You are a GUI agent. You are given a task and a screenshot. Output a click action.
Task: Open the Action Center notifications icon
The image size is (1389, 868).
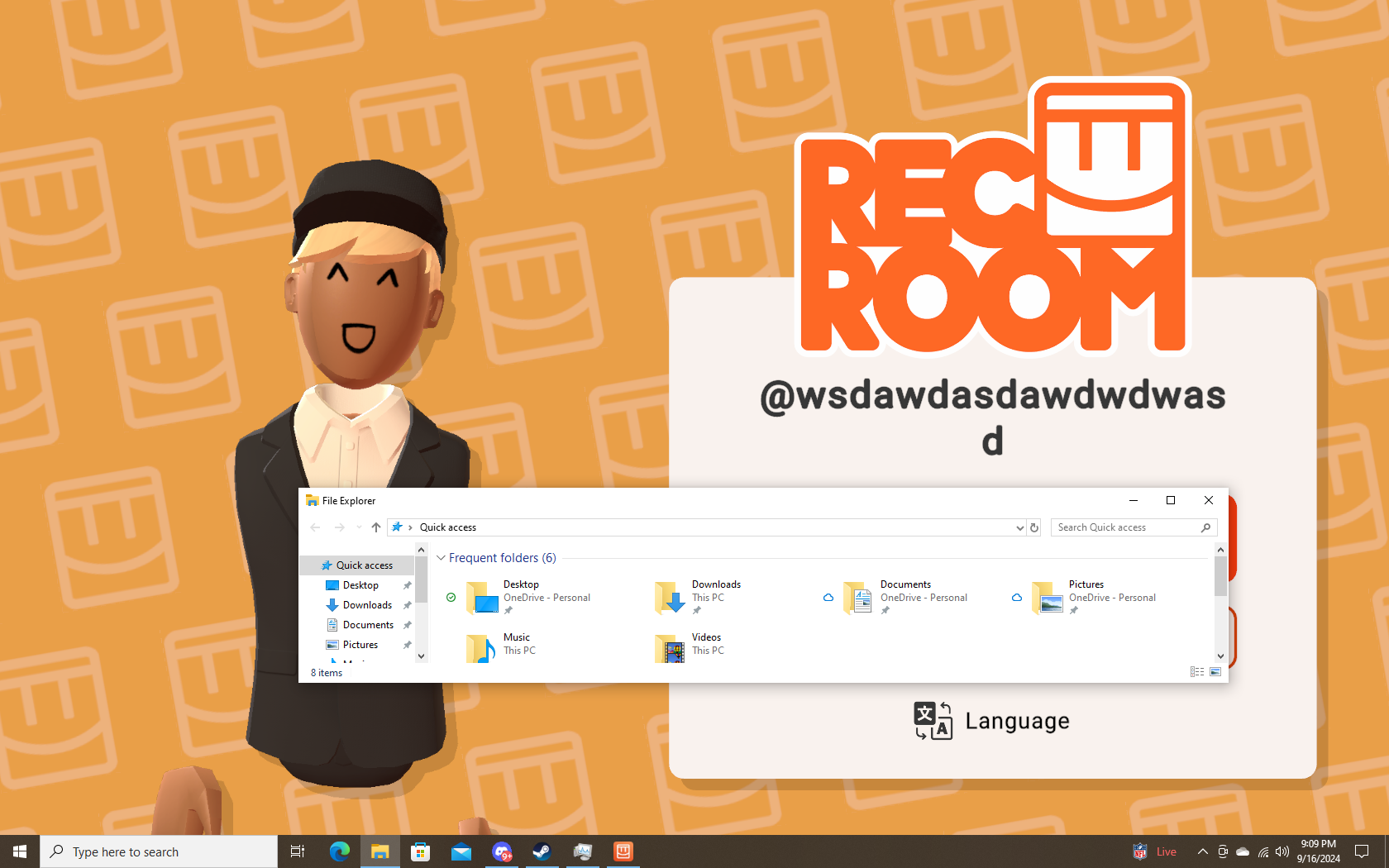click(1362, 851)
